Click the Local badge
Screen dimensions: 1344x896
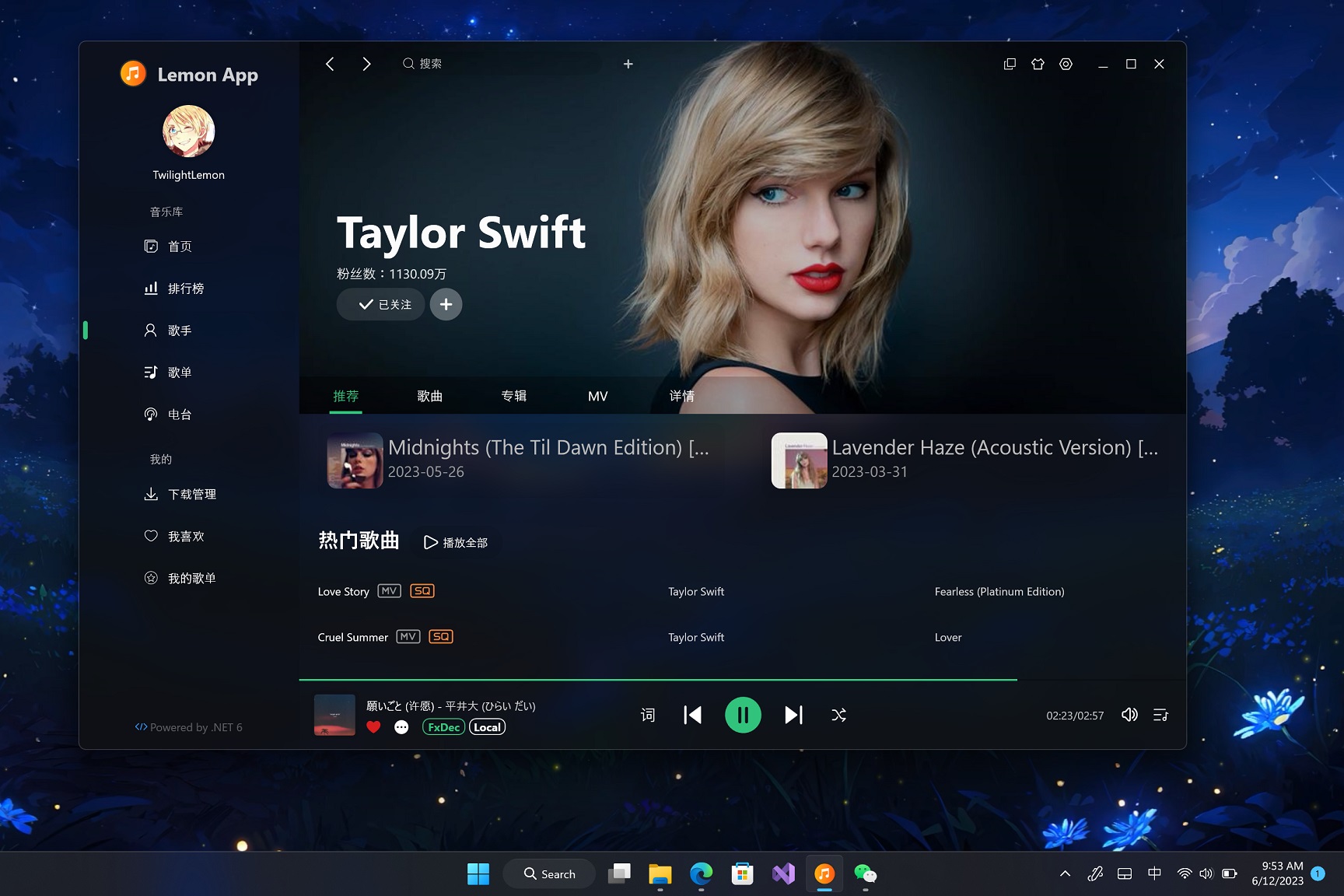(x=488, y=727)
